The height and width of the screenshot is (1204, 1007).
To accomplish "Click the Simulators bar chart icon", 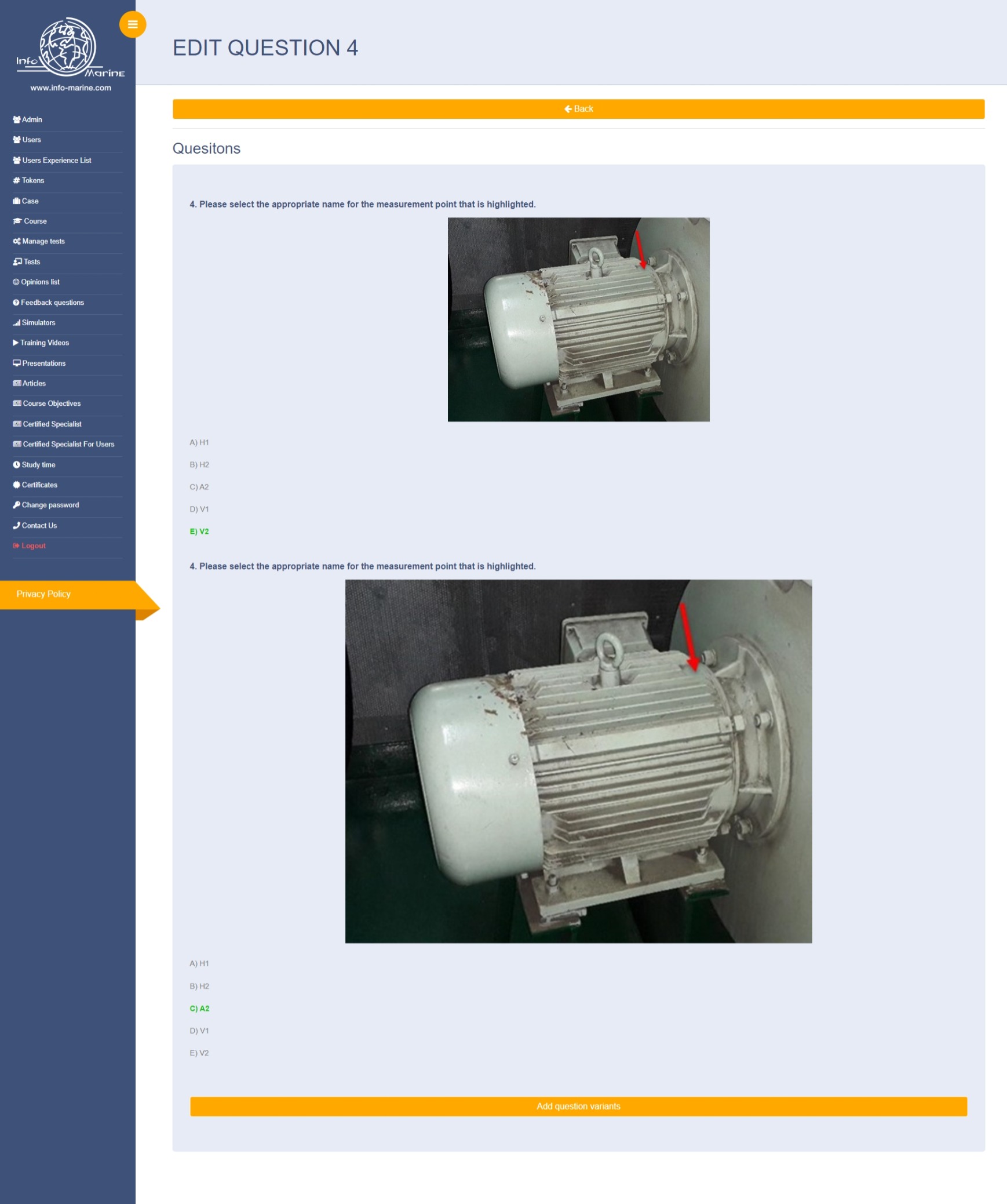I will (x=16, y=323).
